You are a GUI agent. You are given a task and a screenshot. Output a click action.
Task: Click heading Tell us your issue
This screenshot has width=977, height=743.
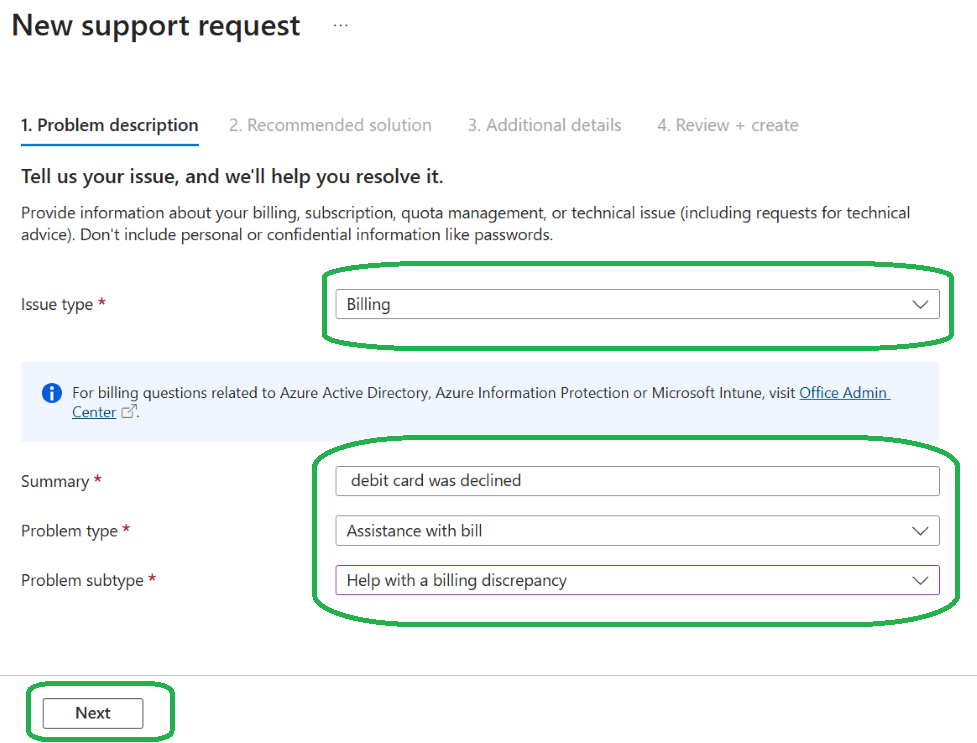tap(232, 176)
